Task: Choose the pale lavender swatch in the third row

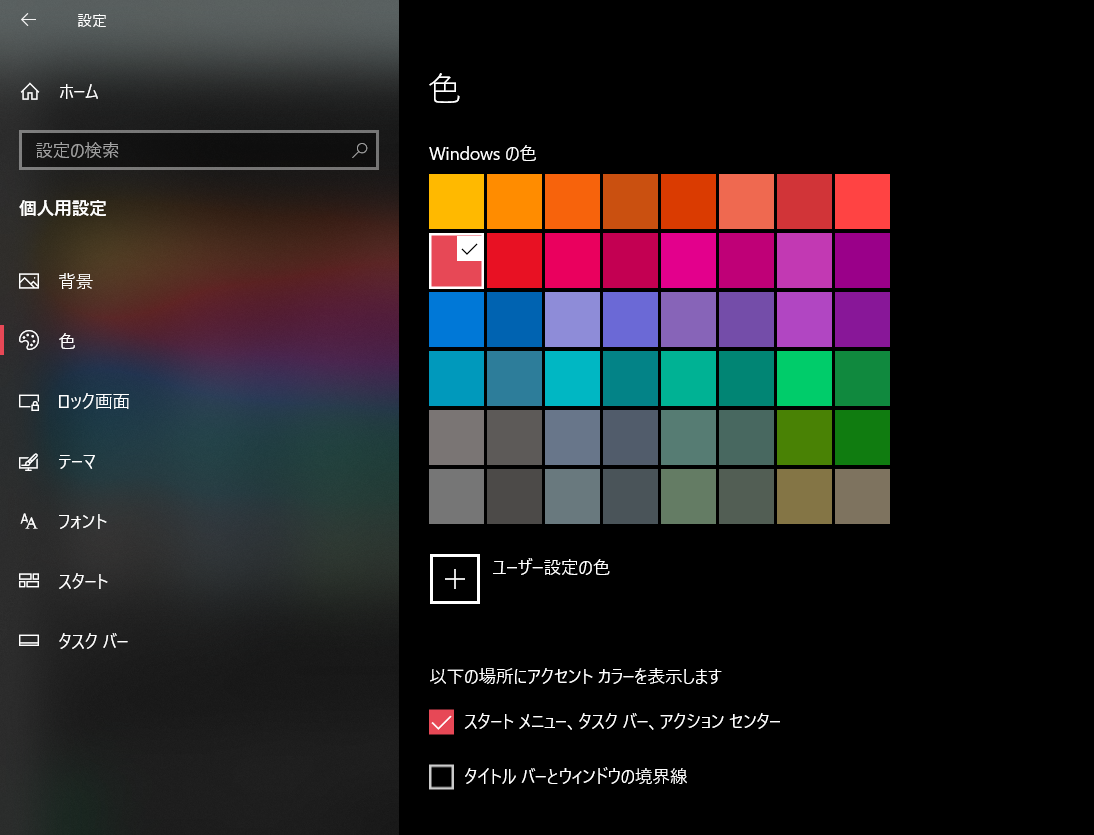Action: coord(572,319)
